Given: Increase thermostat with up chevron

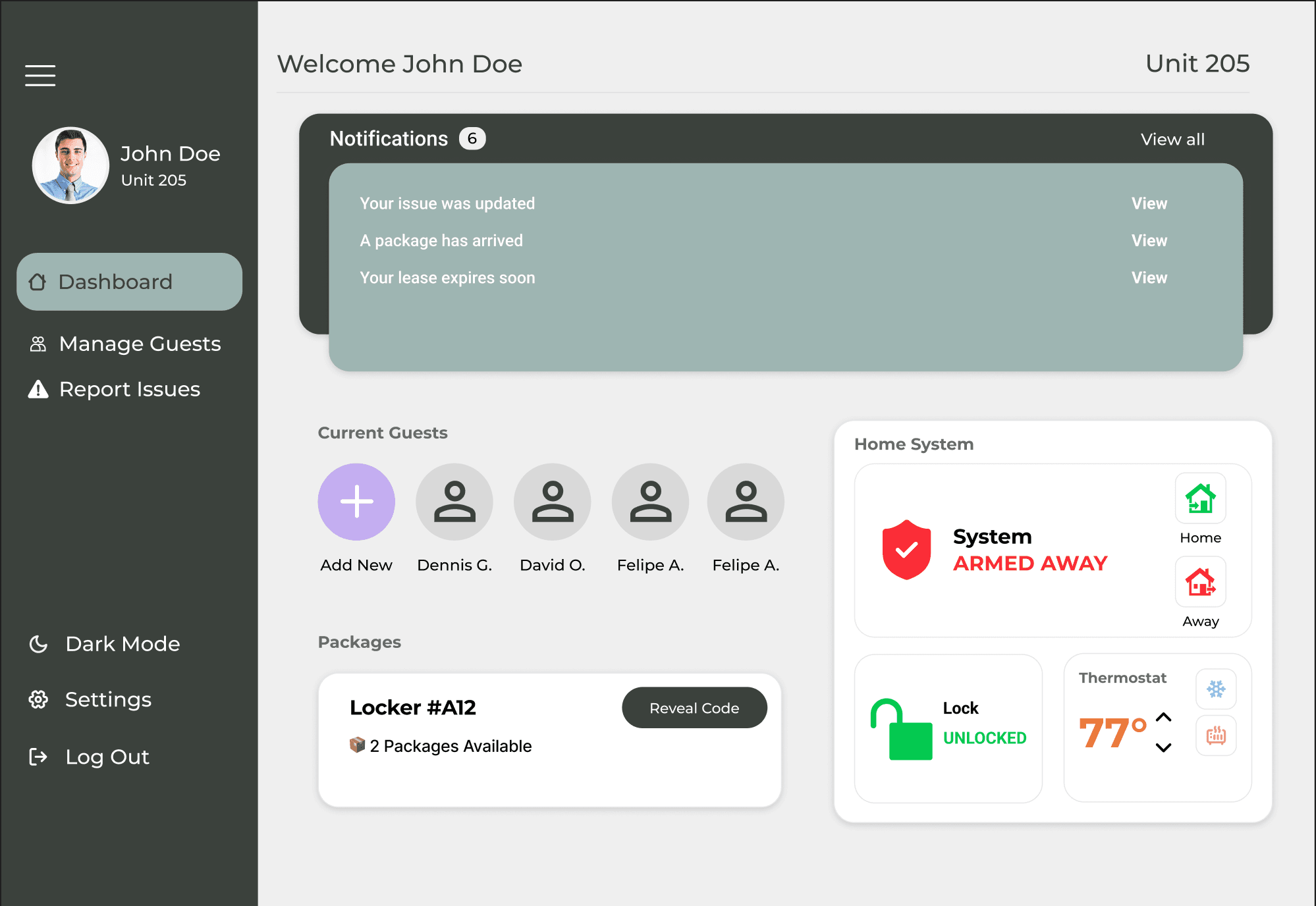Looking at the screenshot, I should pos(1164,718).
